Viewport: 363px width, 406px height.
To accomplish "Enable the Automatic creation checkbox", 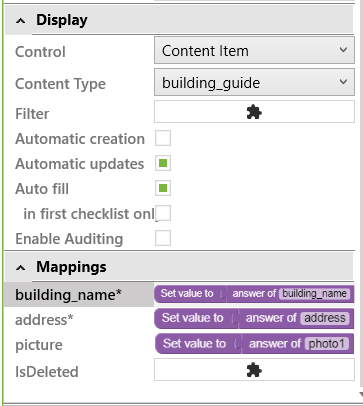I will pyautogui.click(x=163, y=138).
